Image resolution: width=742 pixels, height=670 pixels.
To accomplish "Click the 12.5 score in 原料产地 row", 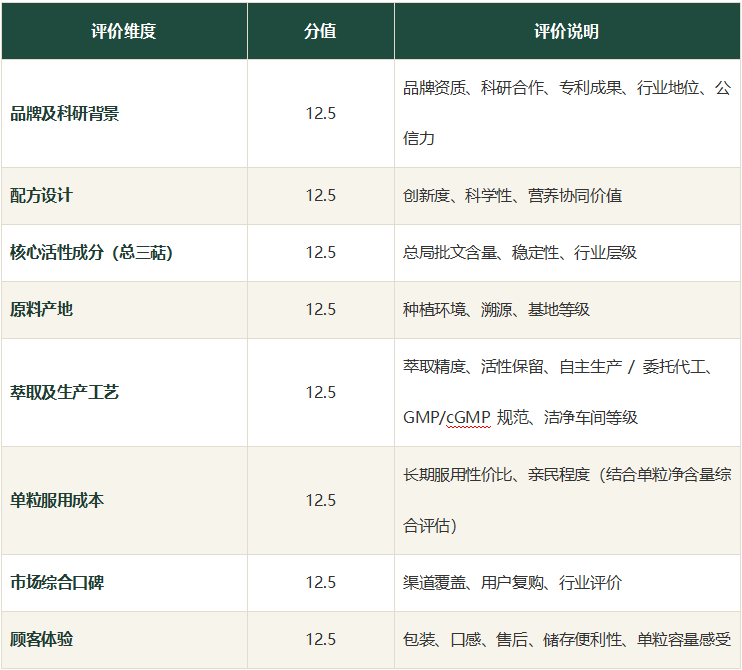I will coord(320,309).
